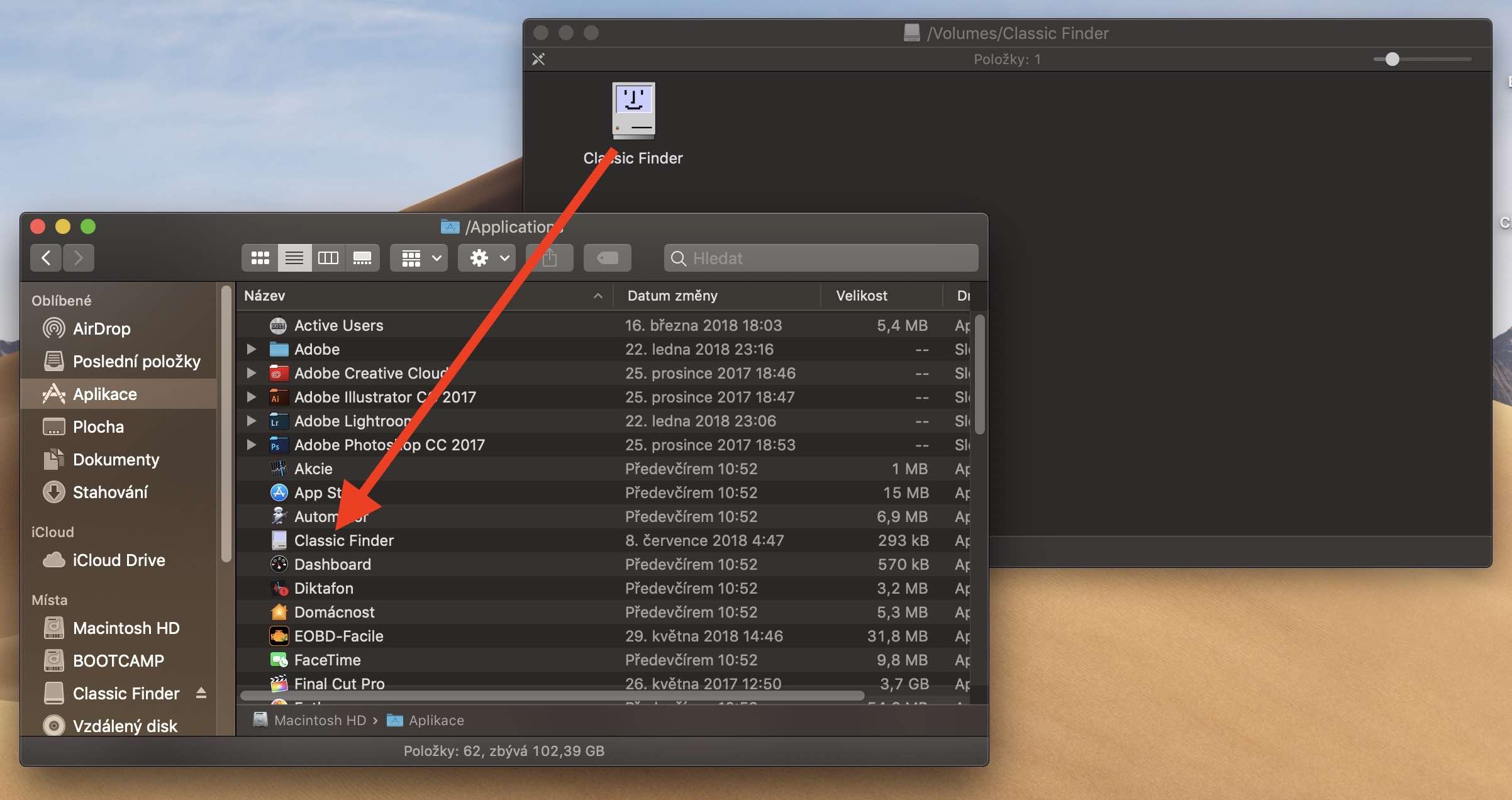Expand the Adobe folder

[251, 349]
